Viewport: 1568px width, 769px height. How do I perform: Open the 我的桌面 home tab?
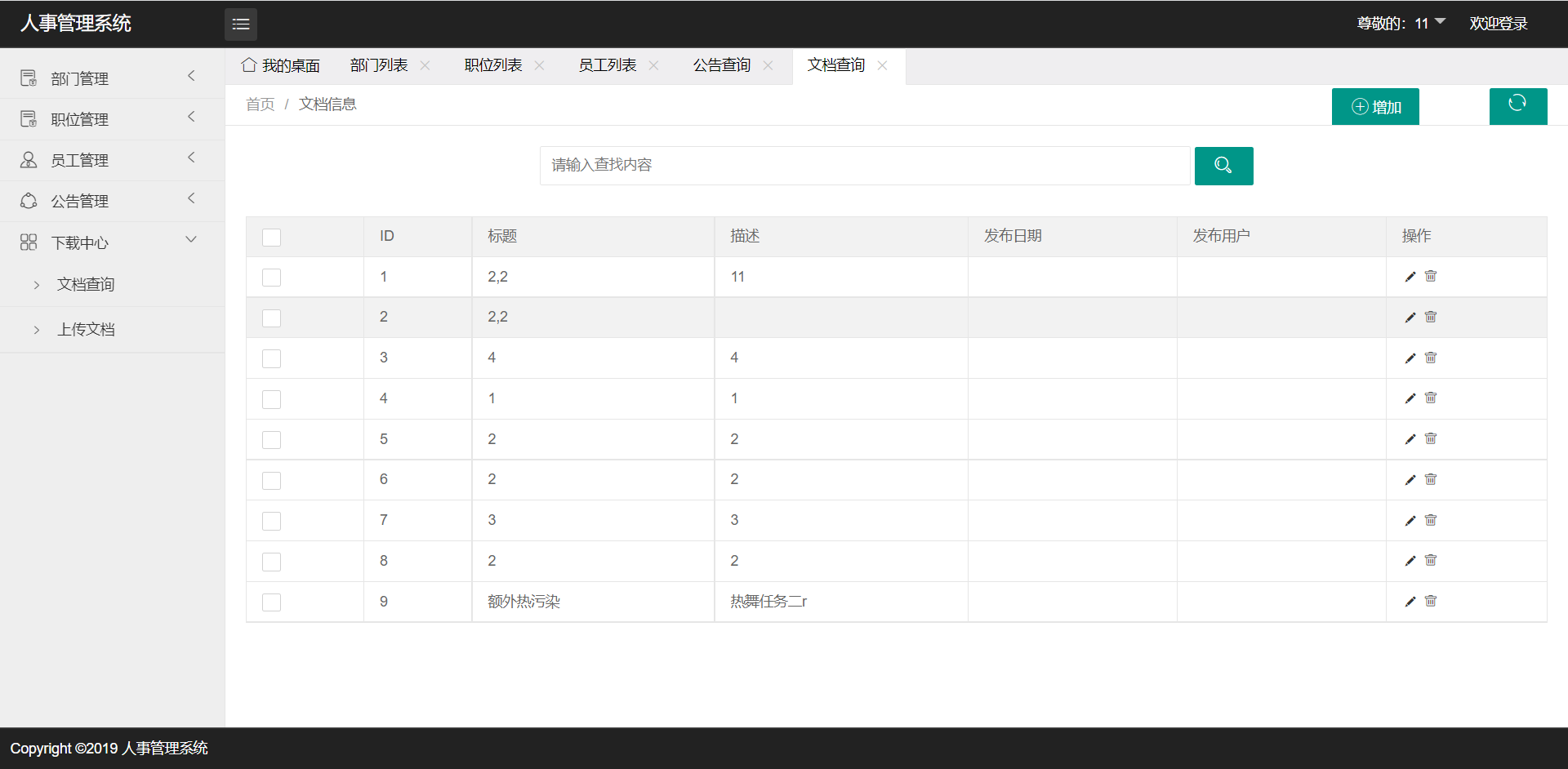pos(281,65)
